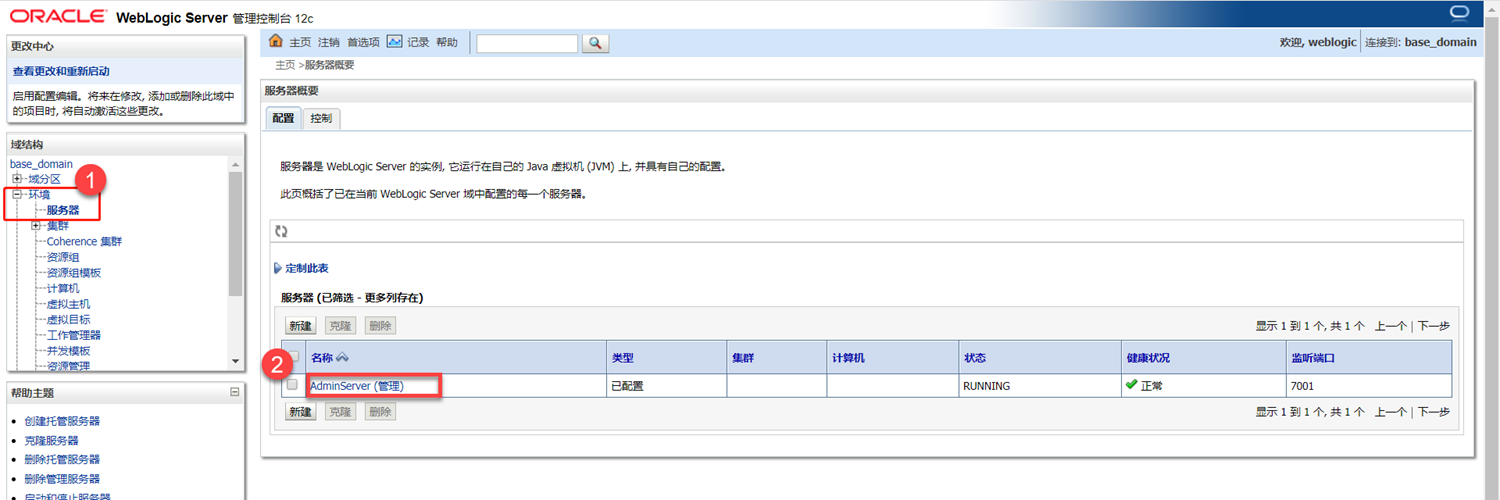Switch to the 配置 tab
This screenshot has width=1500, height=500.
tap(283, 118)
